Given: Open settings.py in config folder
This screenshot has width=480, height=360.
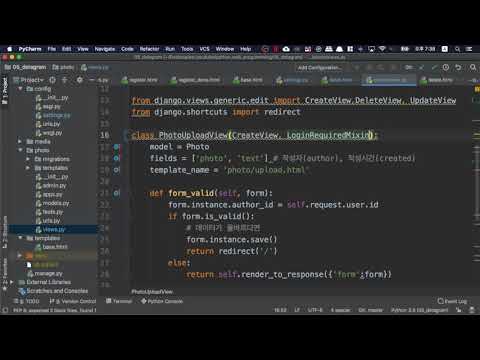Looking at the screenshot, I should (53, 115).
